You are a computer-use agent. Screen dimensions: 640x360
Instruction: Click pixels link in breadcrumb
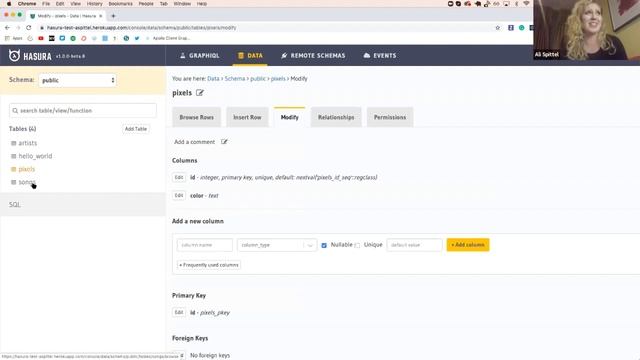click(x=278, y=78)
